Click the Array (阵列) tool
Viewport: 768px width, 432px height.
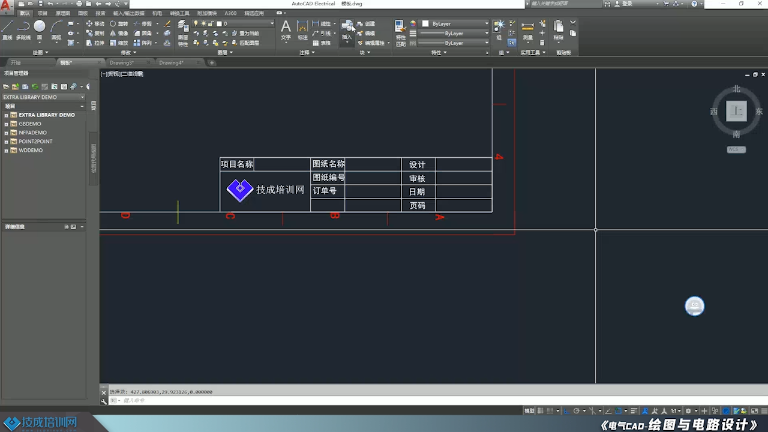[143, 43]
